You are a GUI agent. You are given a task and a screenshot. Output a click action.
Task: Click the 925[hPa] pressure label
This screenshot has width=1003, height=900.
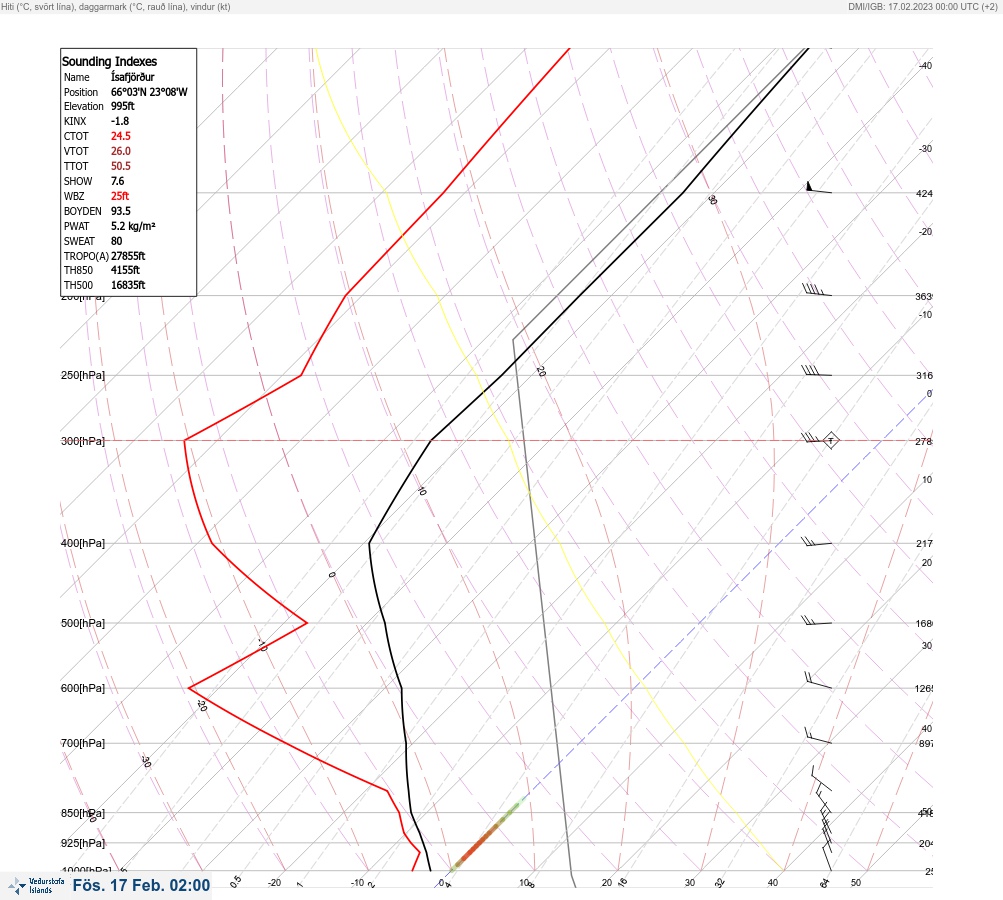tap(83, 843)
